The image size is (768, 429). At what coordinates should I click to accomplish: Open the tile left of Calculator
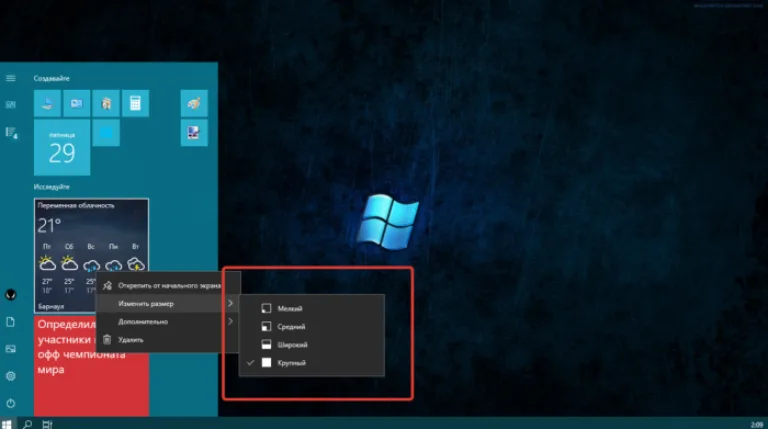pyautogui.click(x=106, y=103)
